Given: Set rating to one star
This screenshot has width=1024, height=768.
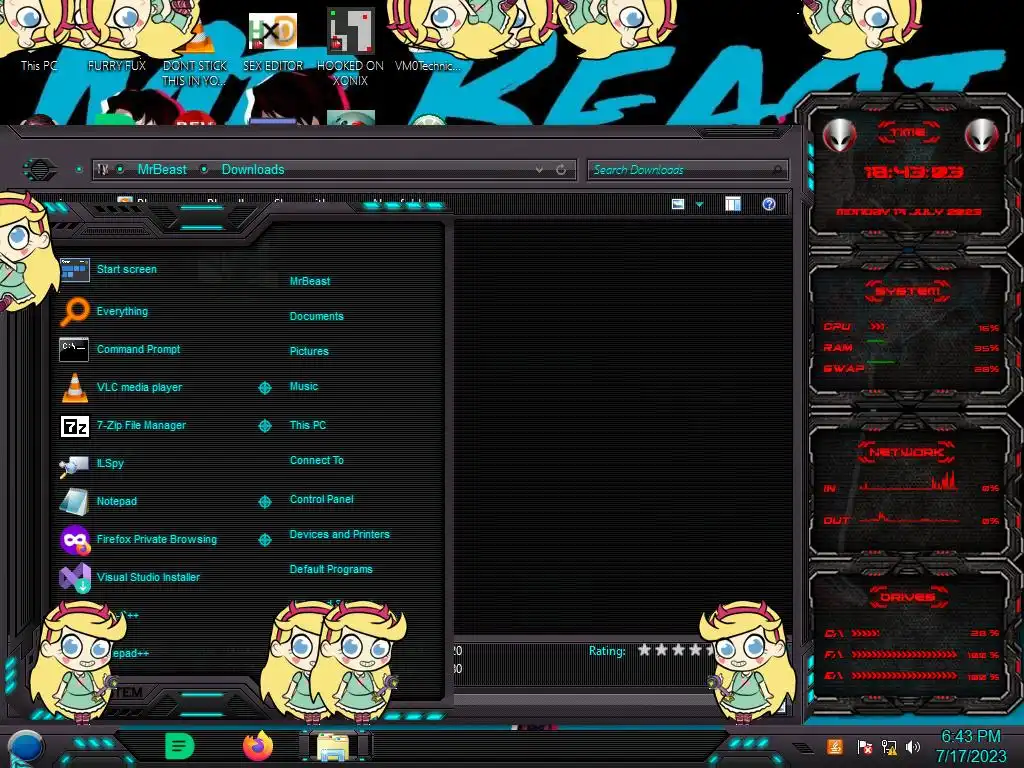Looking at the screenshot, I should [x=645, y=650].
